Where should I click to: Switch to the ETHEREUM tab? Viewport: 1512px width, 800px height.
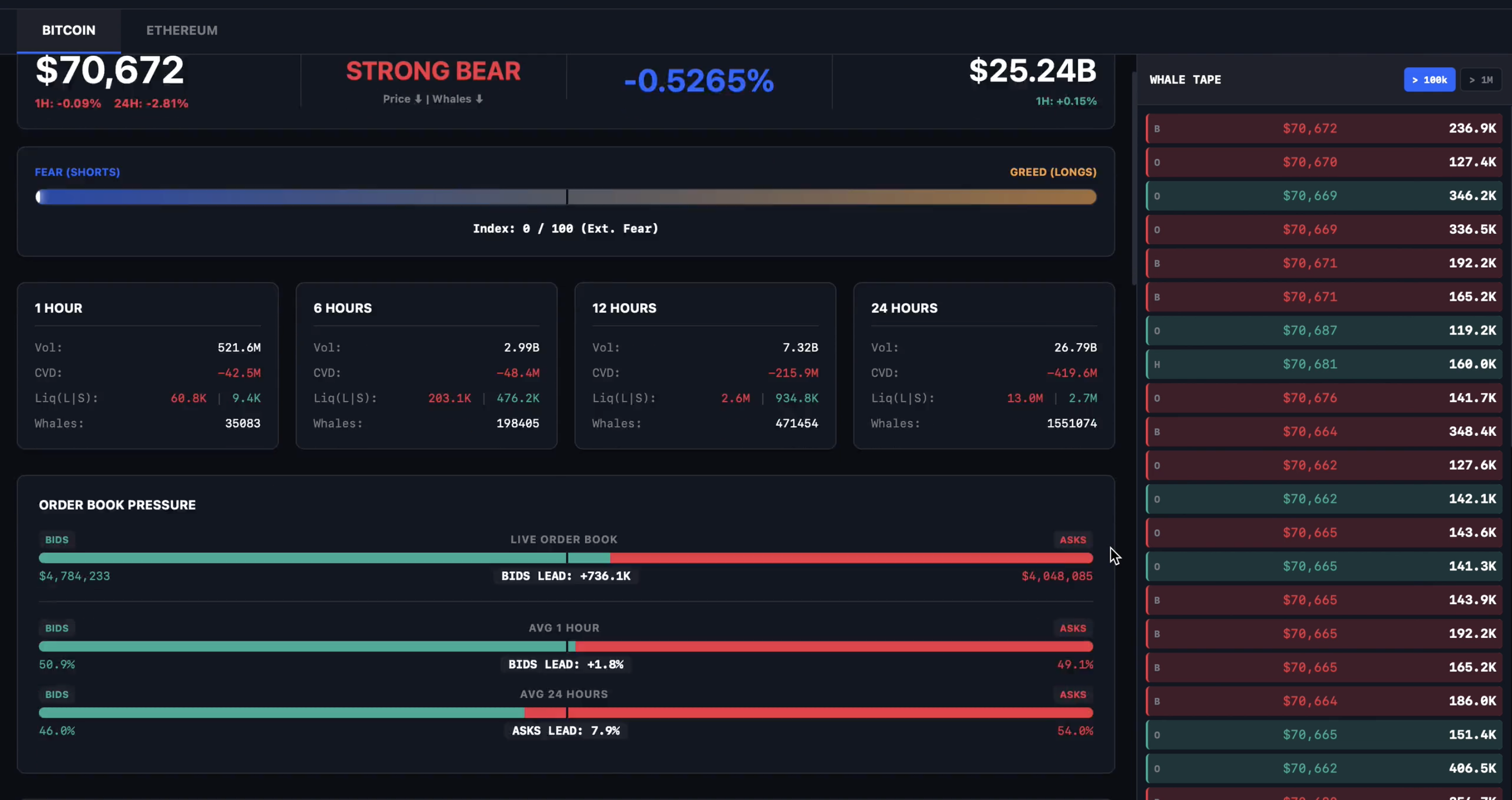[182, 31]
